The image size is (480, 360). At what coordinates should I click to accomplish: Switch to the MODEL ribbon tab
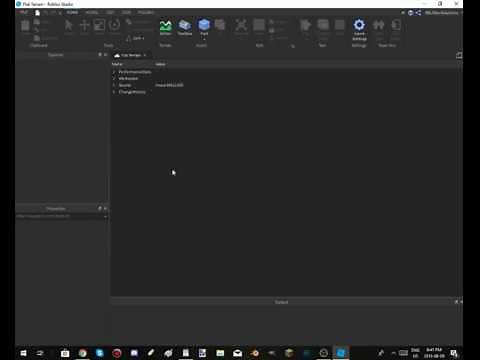pyautogui.click(x=91, y=12)
